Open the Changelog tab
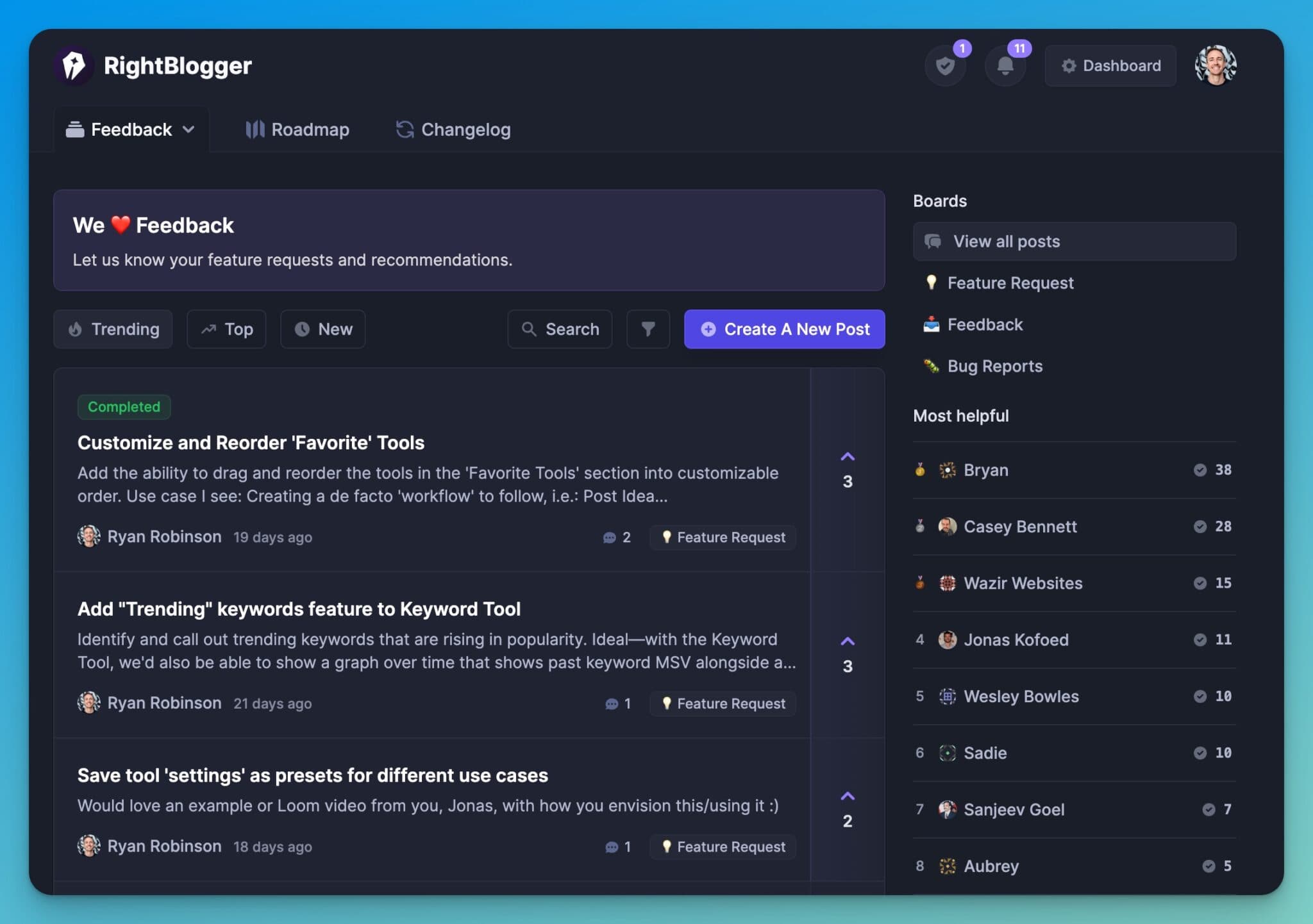This screenshot has width=1313, height=924. point(453,129)
